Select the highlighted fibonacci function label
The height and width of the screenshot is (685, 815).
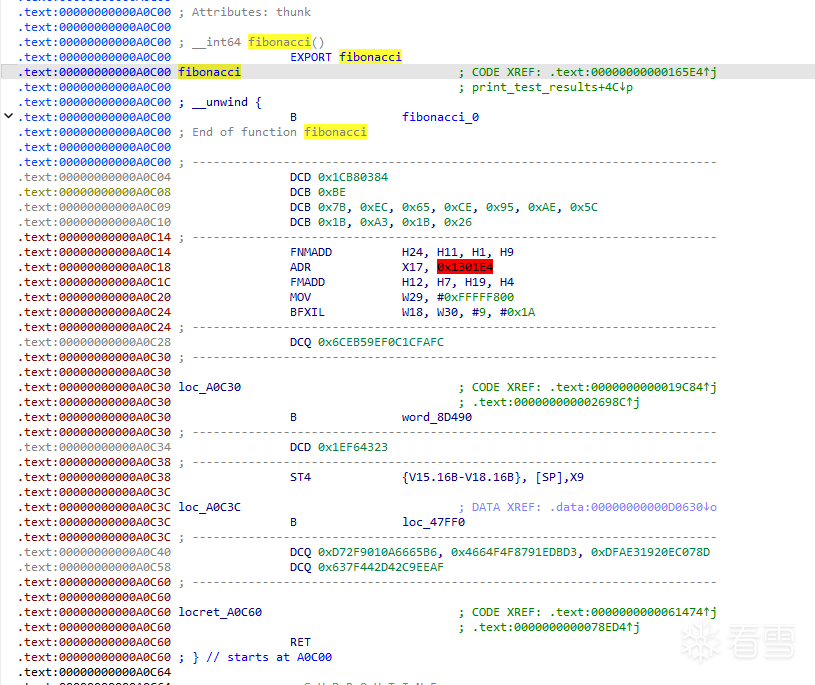click(209, 72)
